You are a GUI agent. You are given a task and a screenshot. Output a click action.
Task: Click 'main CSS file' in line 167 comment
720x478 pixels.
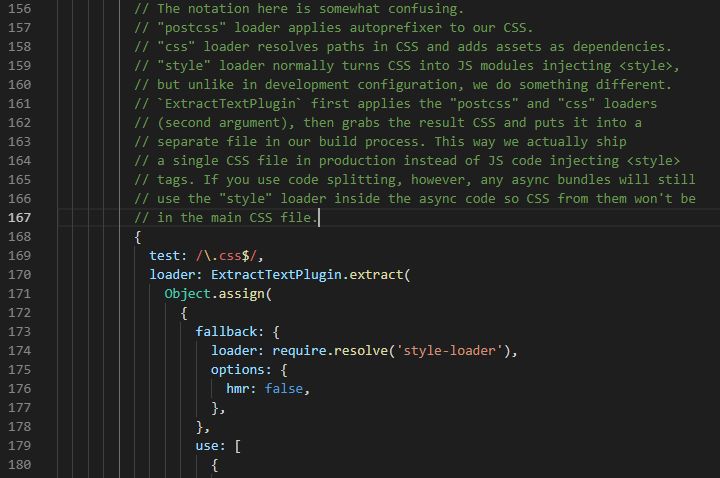pos(260,218)
